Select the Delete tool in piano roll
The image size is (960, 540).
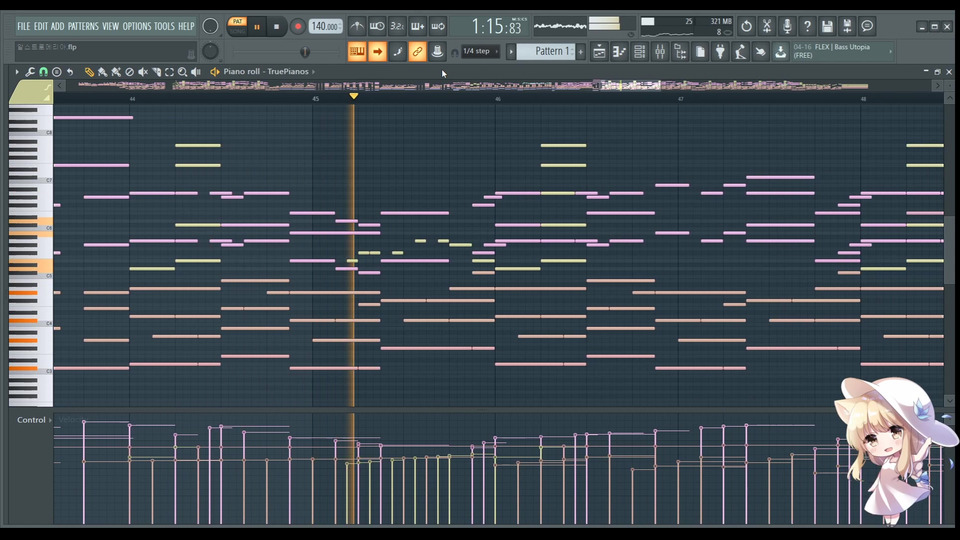(x=129, y=72)
